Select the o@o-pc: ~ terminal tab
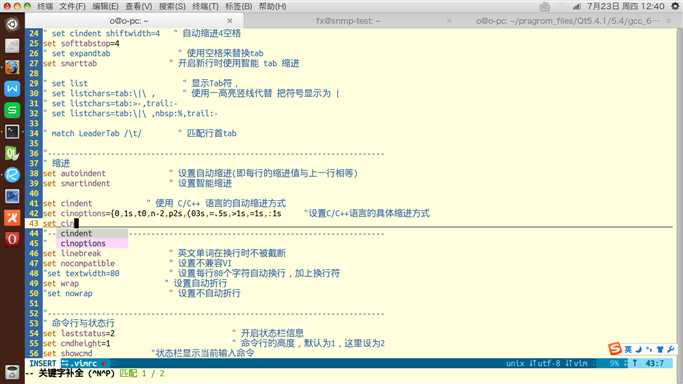The width and height of the screenshot is (683, 384). pos(134,20)
